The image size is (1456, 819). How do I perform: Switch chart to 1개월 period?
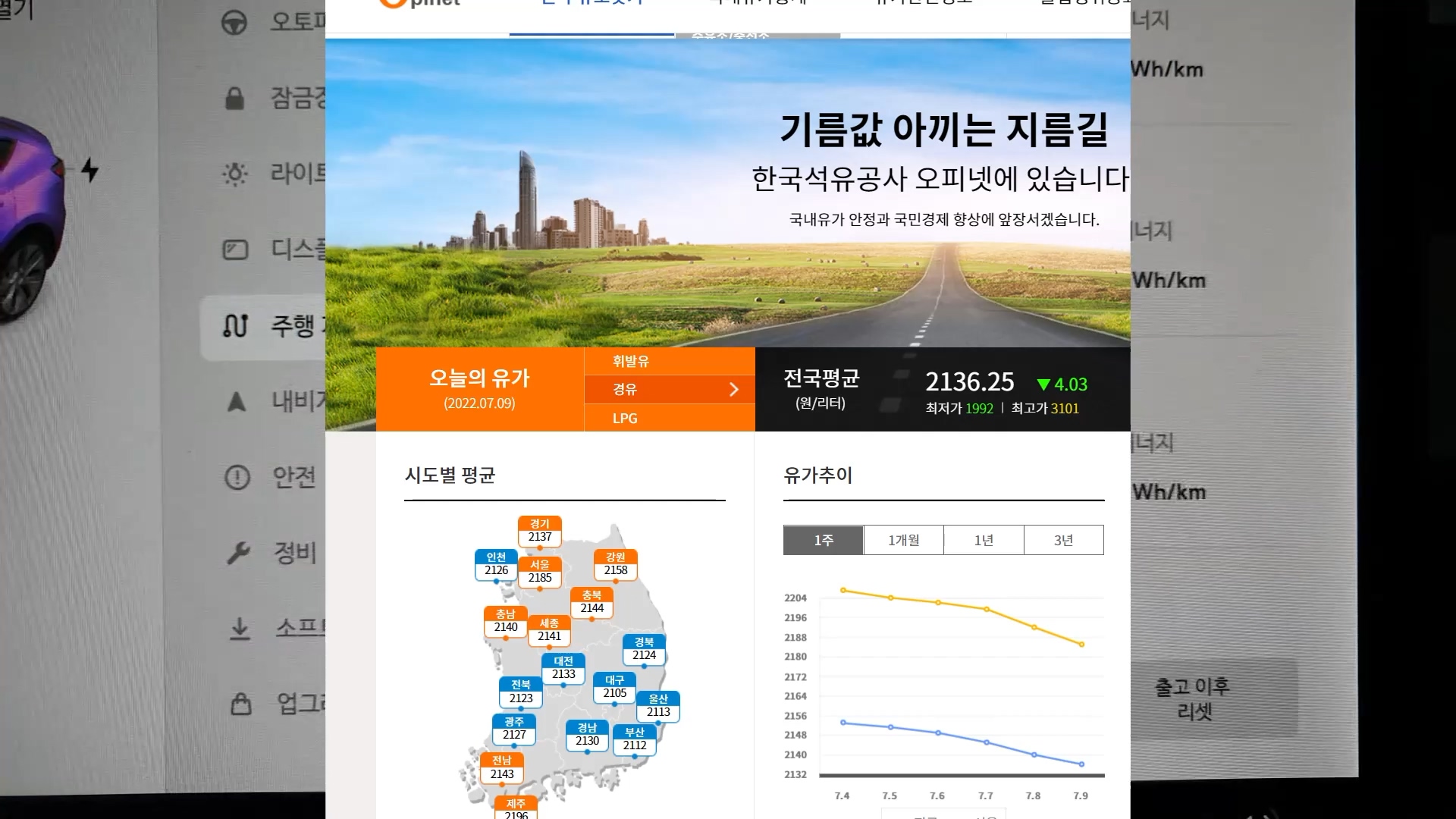point(903,540)
